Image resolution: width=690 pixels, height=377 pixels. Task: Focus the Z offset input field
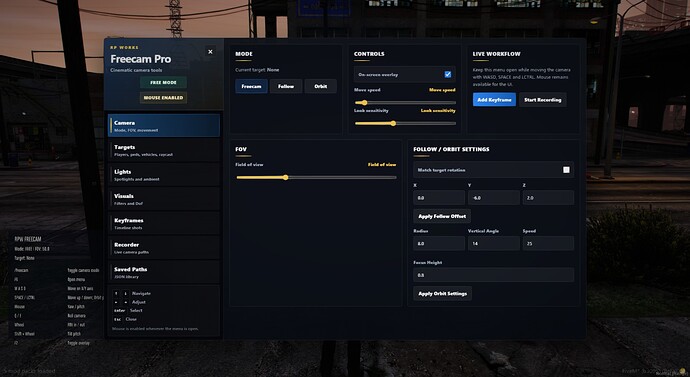[548, 198]
